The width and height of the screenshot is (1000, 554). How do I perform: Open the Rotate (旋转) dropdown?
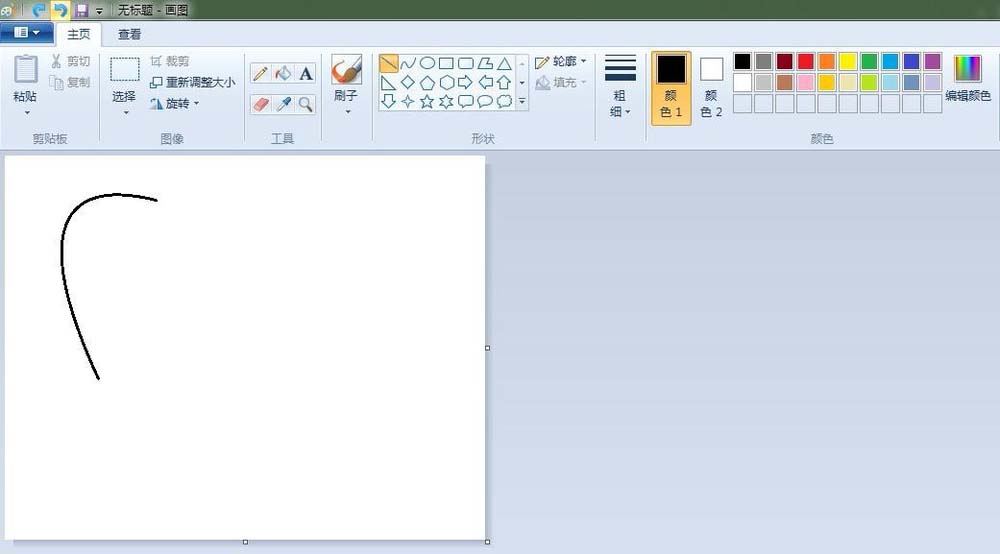click(174, 103)
